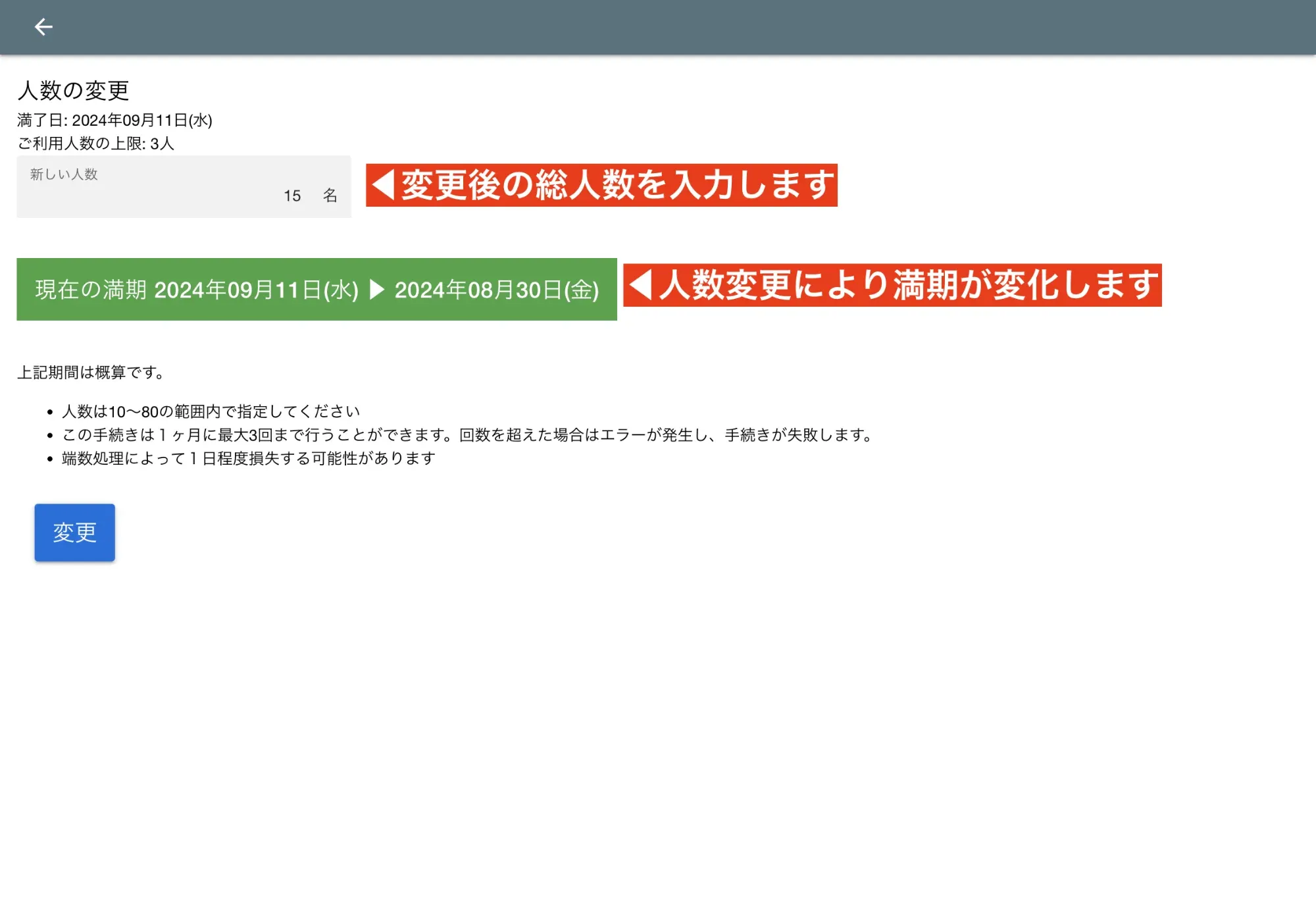Click the green 現在の満期 banner
The image size is (1316, 915).
[197, 290]
